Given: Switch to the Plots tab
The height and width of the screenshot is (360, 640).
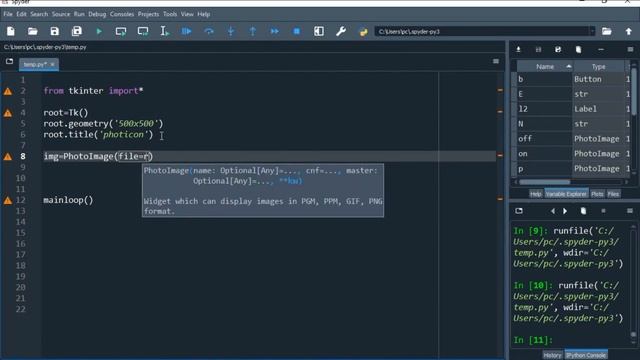Looking at the screenshot, I should click(x=597, y=194).
